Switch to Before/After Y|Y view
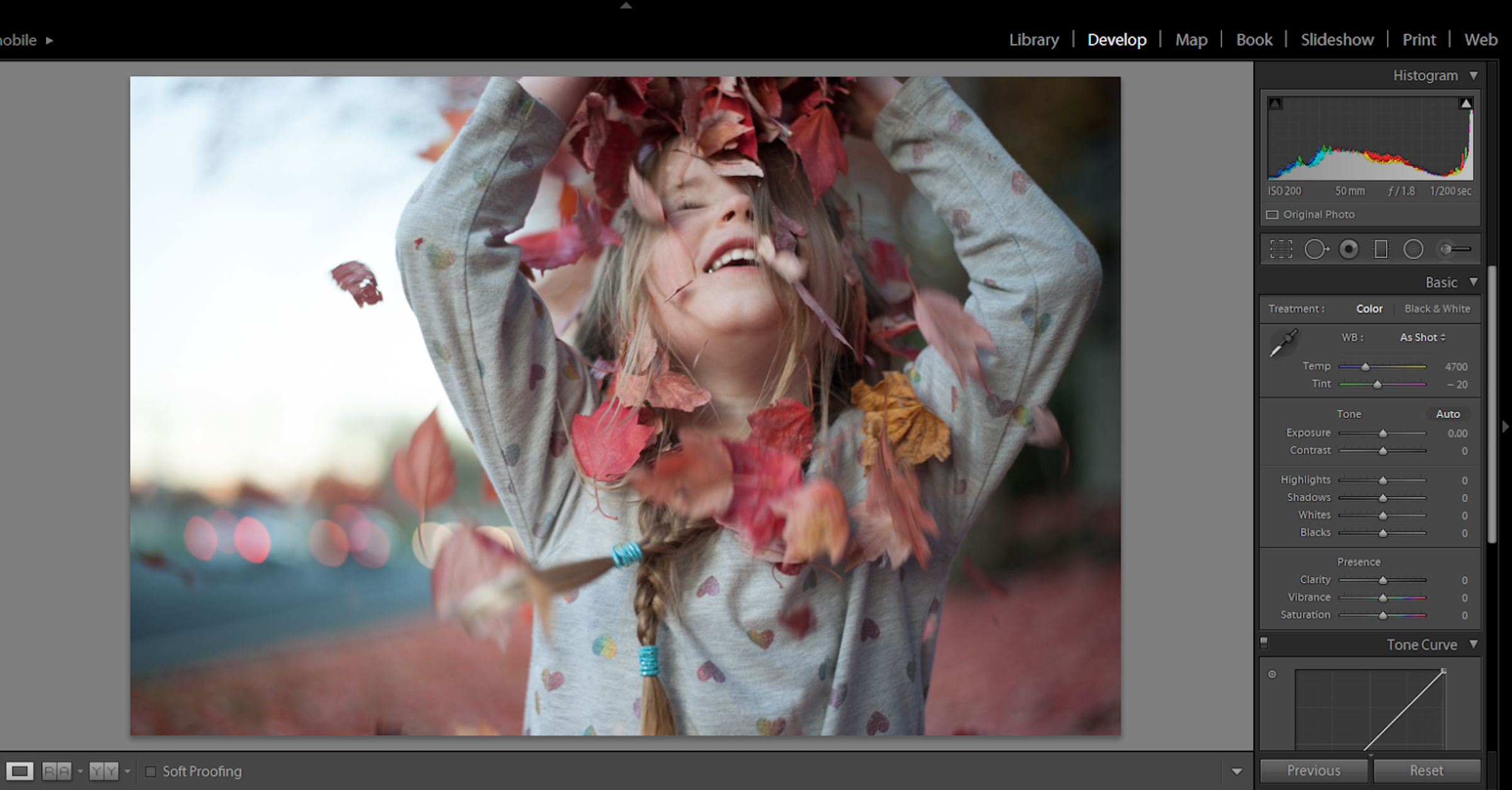The height and width of the screenshot is (790, 1512). [104, 770]
